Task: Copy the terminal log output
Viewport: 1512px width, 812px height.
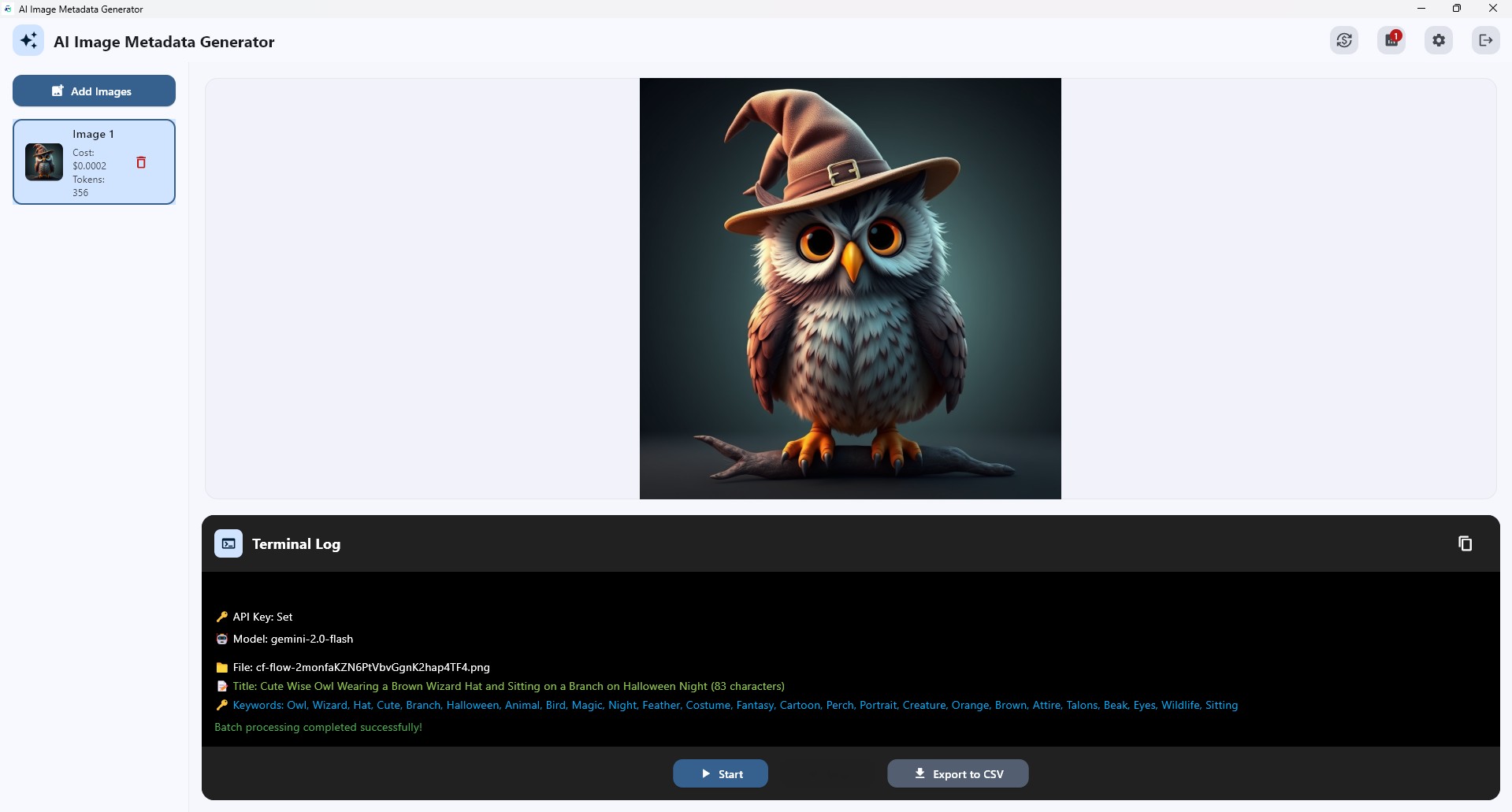Action: click(1465, 543)
